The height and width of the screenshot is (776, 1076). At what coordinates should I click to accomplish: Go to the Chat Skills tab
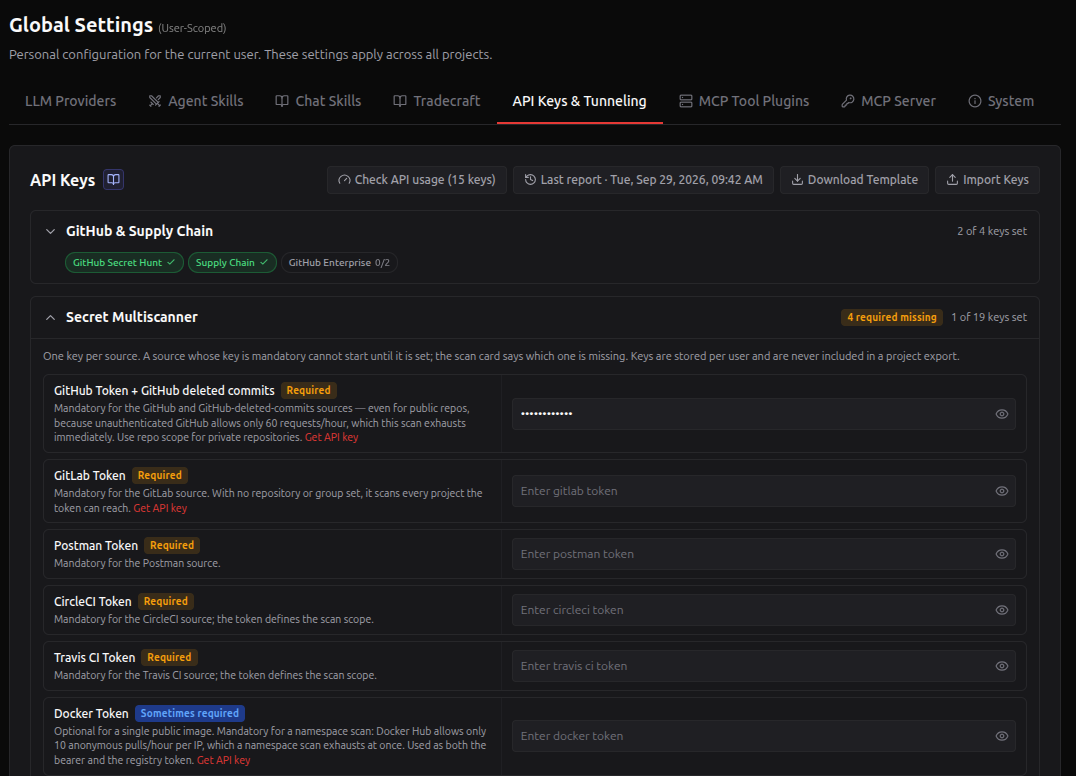[318, 101]
